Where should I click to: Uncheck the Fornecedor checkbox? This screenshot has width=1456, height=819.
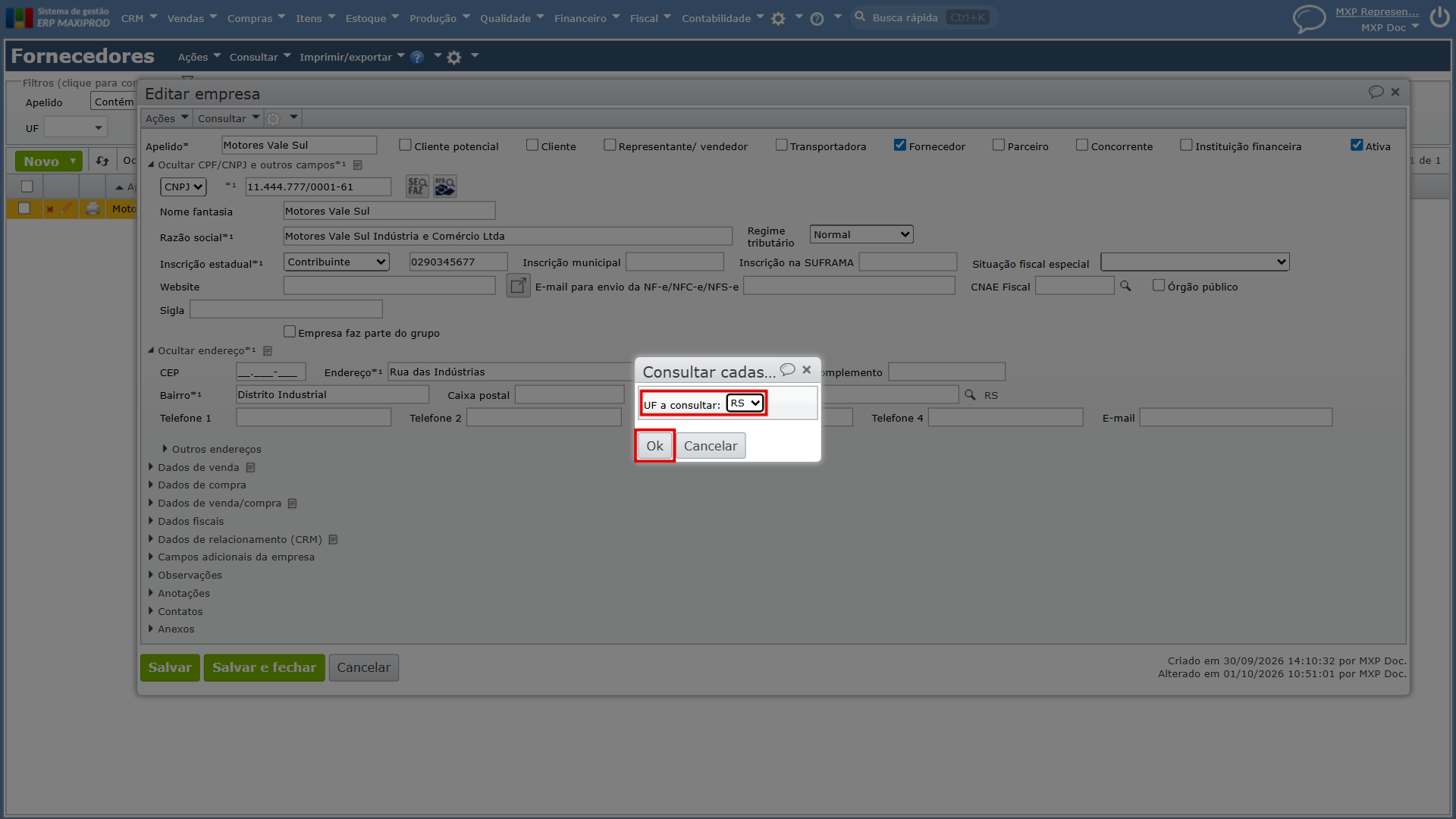(x=900, y=145)
